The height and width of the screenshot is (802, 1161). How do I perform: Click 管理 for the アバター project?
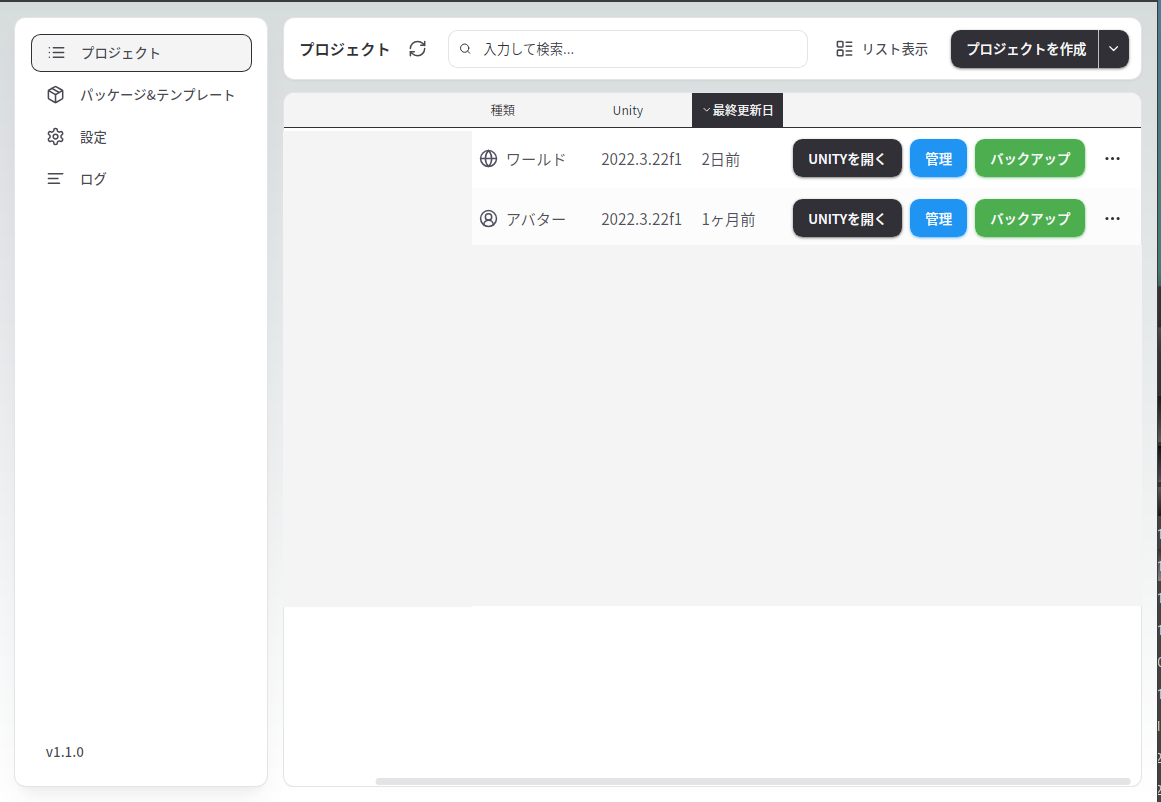(938, 218)
